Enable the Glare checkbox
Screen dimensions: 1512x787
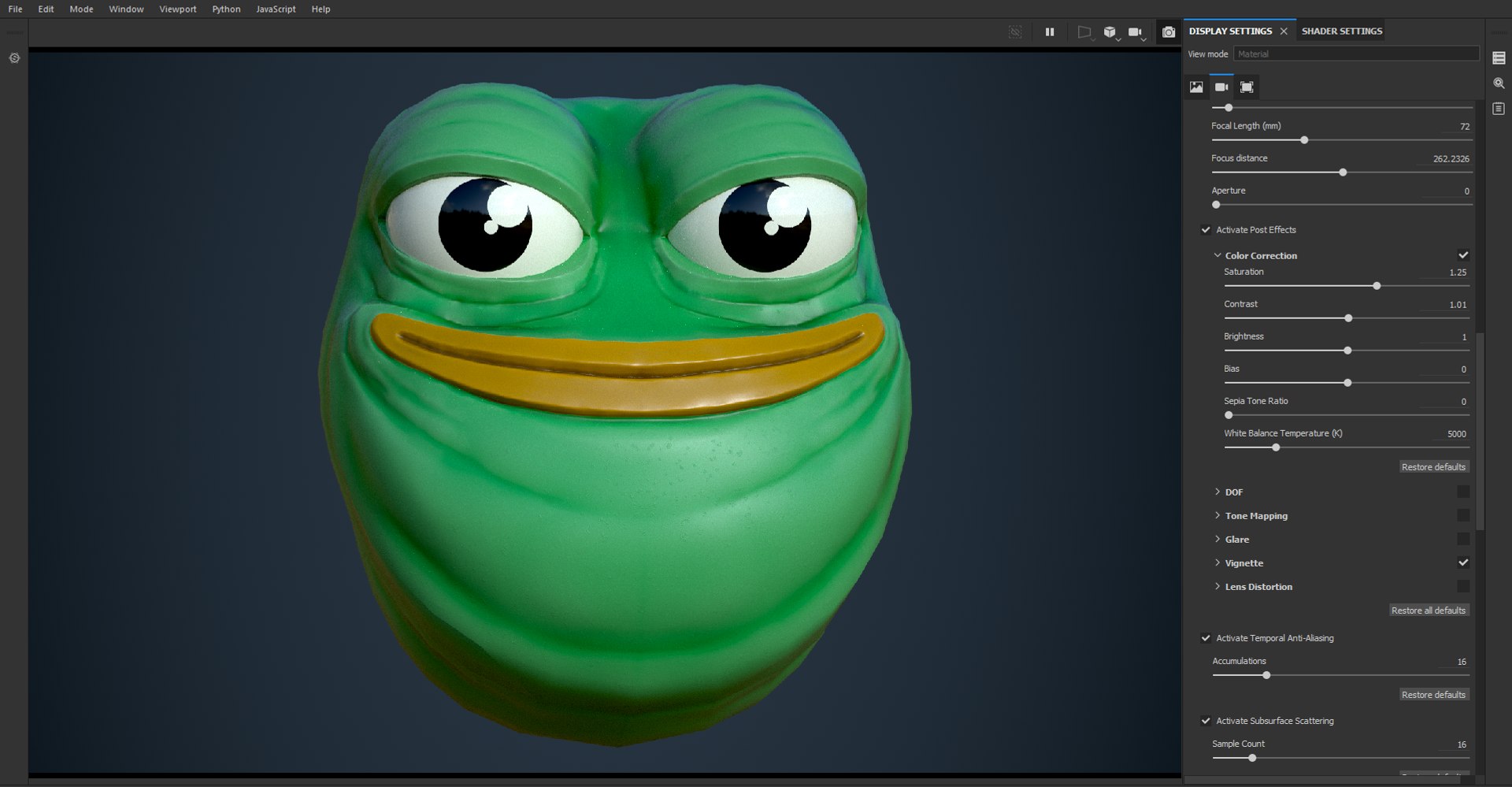(x=1463, y=539)
